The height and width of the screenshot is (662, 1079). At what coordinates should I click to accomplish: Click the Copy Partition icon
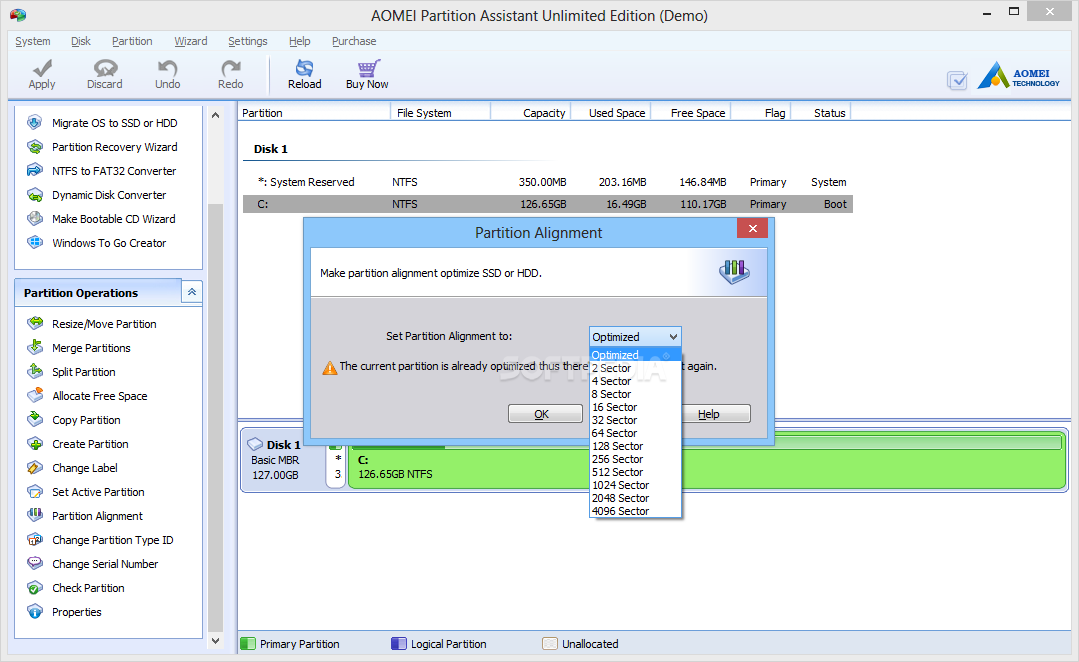[x=34, y=419]
